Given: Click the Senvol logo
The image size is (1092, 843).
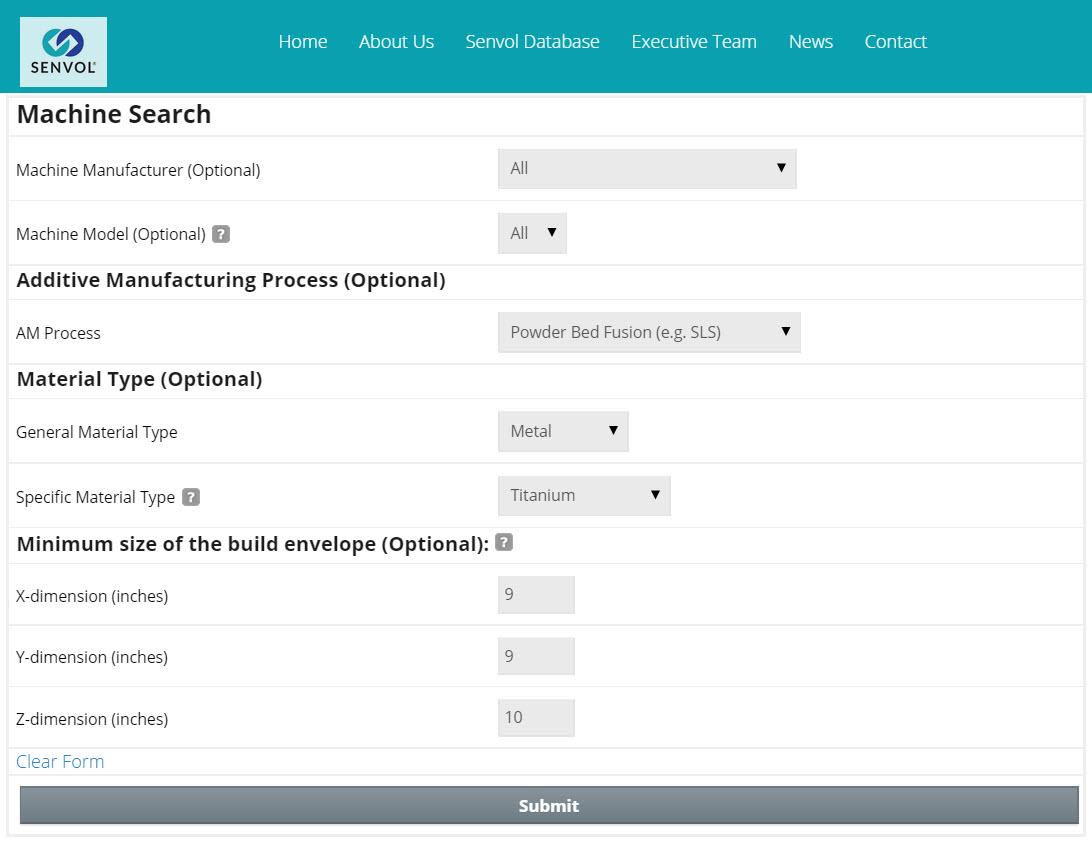Looking at the screenshot, I should point(63,51).
